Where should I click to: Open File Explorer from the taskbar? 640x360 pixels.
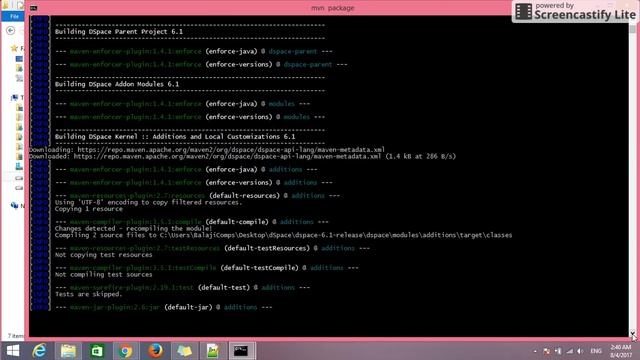(68, 351)
